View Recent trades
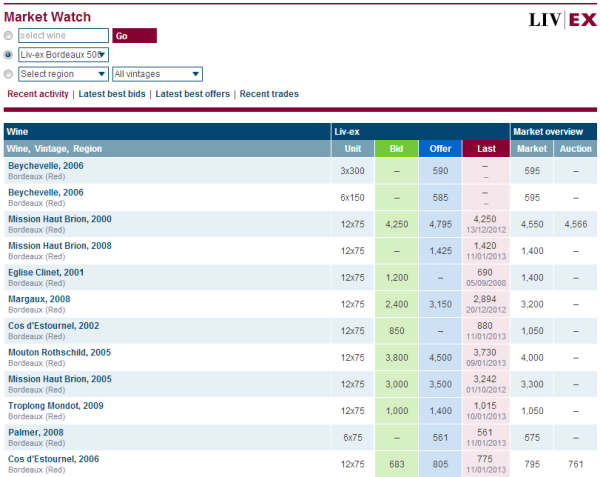The image size is (600, 477). point(269,94)
